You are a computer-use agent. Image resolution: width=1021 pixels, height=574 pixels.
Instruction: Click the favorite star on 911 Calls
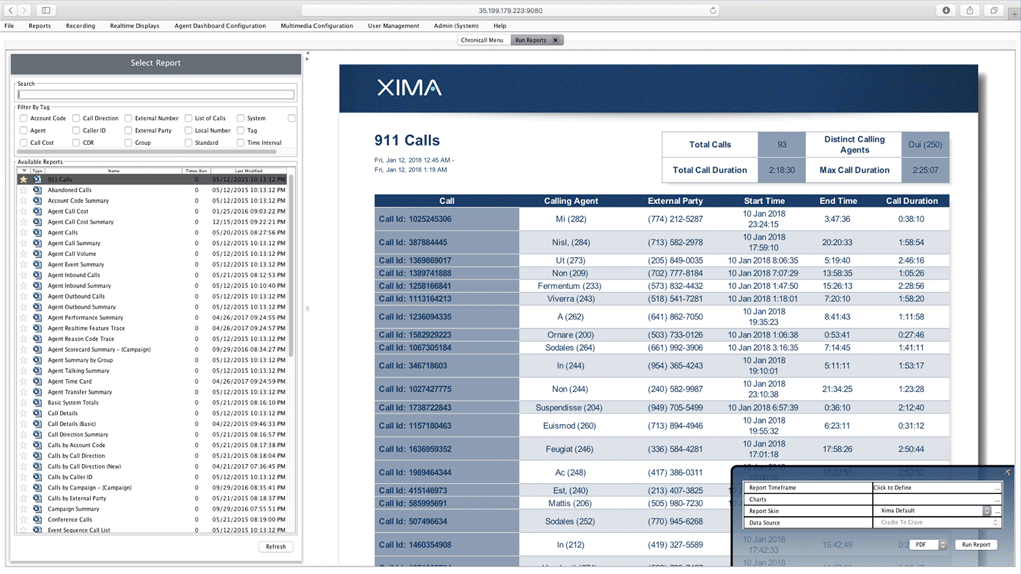(24, 179)
